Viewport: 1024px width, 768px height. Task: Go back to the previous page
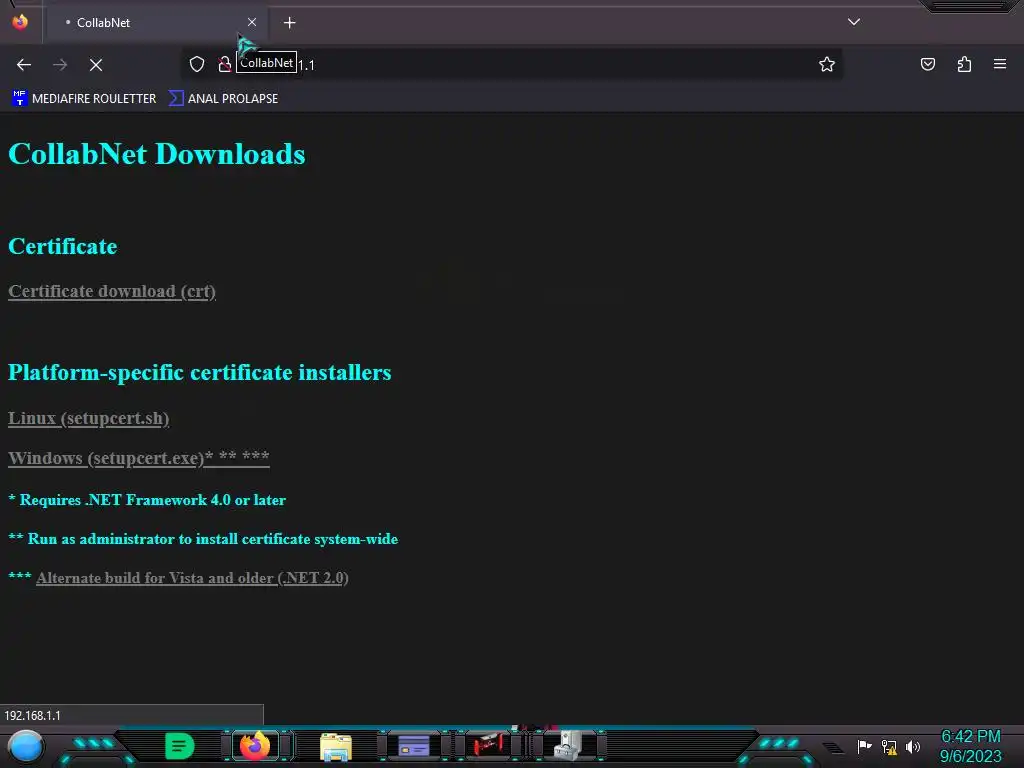tap(24, 65)
